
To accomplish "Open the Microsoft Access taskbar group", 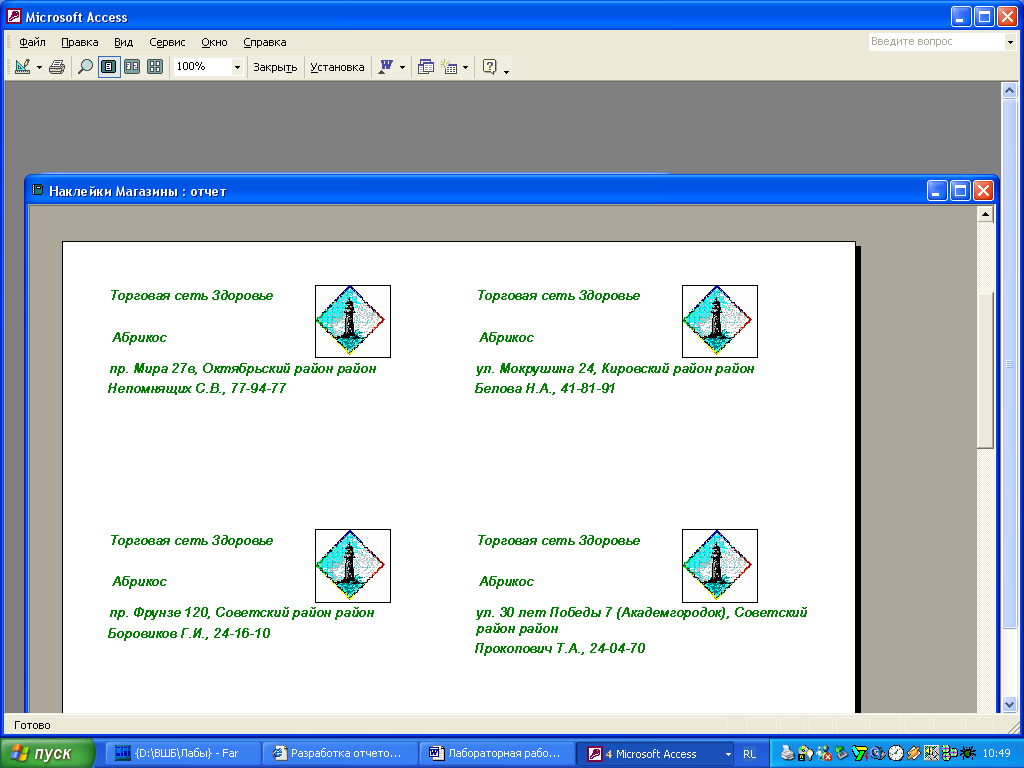I will 656,754.
